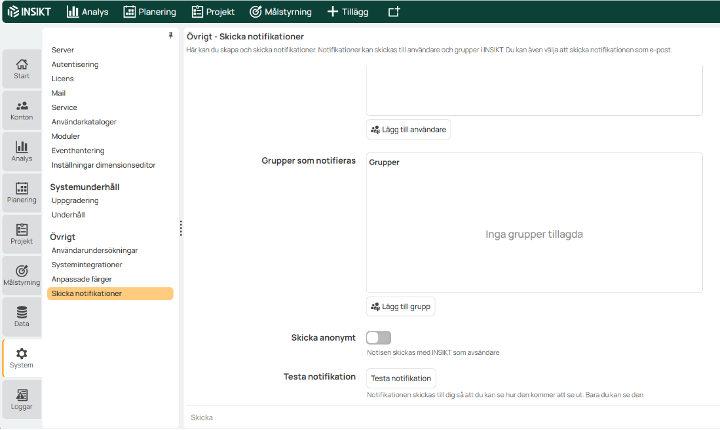Unpin the navigation panel pin icon
Viewport: 720px width, 430px height.
click(x=171, y=36)
